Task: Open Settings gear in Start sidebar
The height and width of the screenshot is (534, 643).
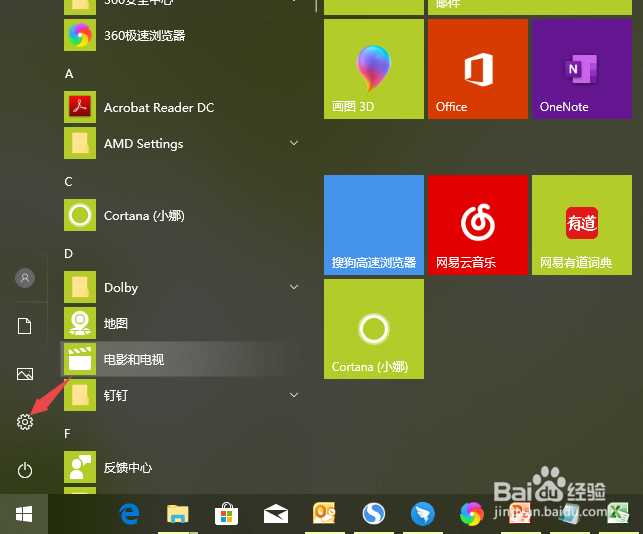Action: tap(25, 422)
